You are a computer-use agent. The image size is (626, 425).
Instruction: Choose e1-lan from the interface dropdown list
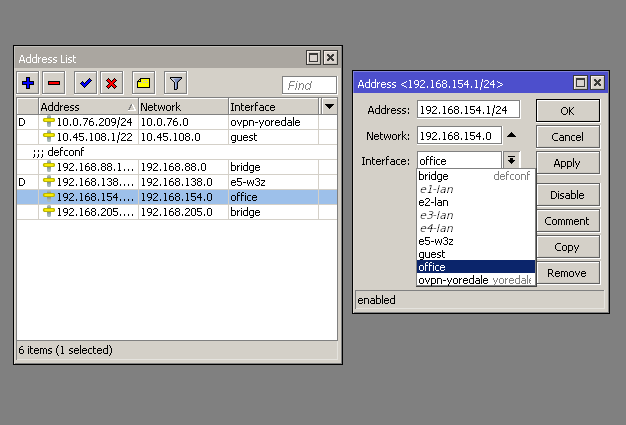coord(475,189)
